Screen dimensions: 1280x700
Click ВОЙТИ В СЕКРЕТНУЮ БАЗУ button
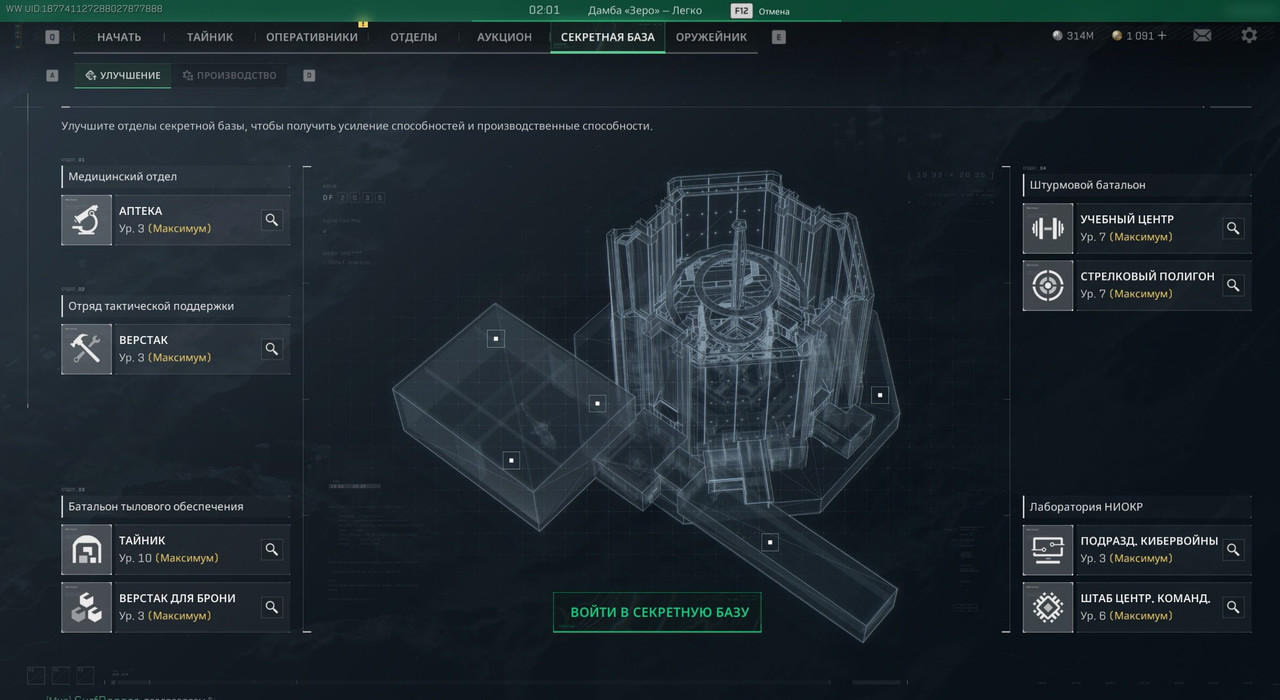pyautogui.click(x=657, y=612)
